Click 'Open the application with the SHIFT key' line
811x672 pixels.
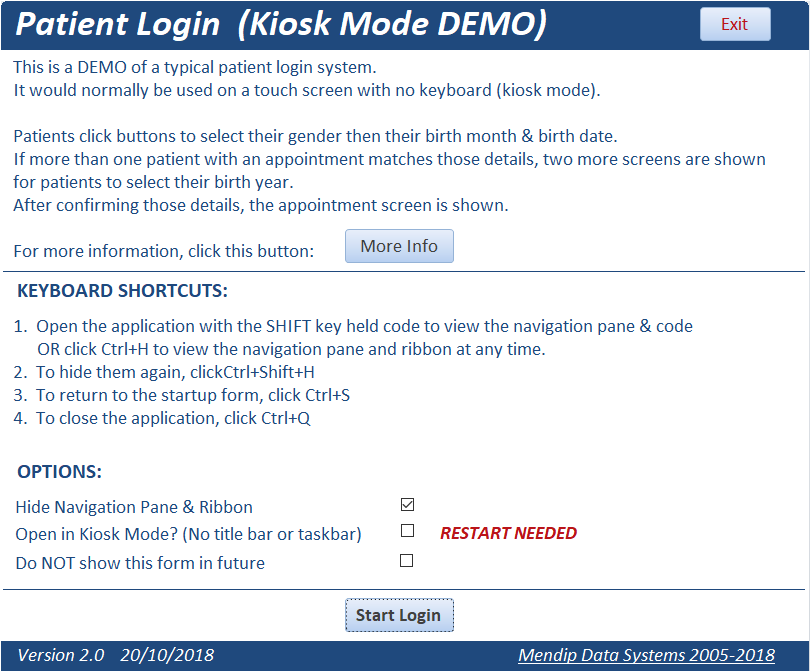353,326
